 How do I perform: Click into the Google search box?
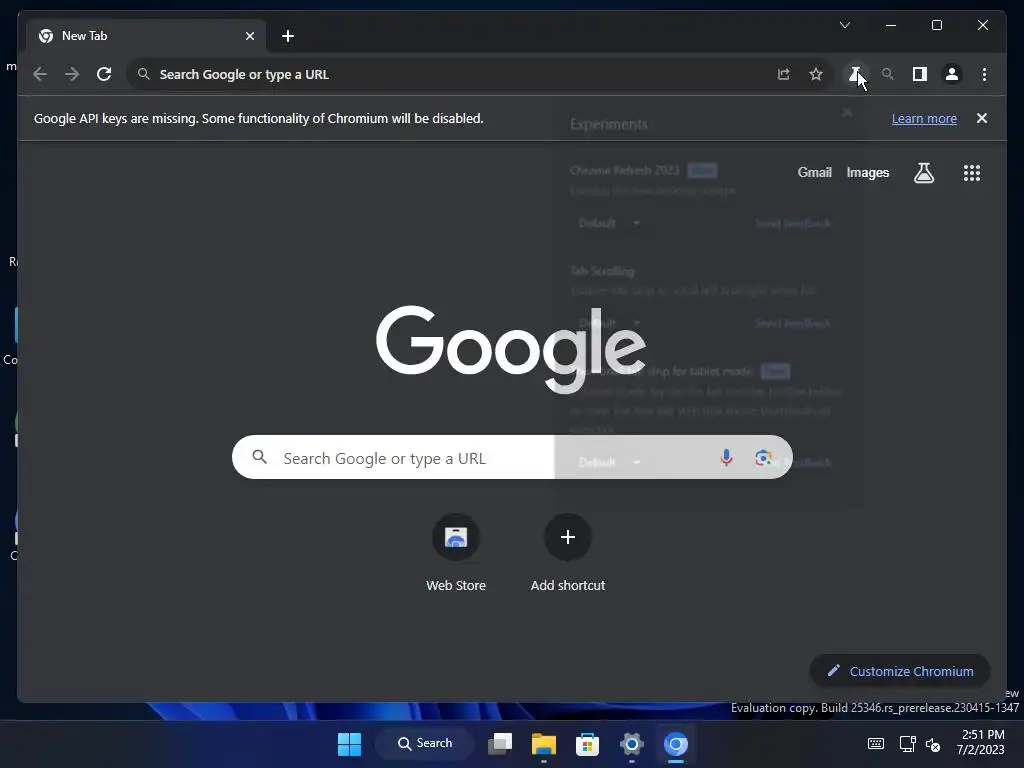(x=512, y=457)
